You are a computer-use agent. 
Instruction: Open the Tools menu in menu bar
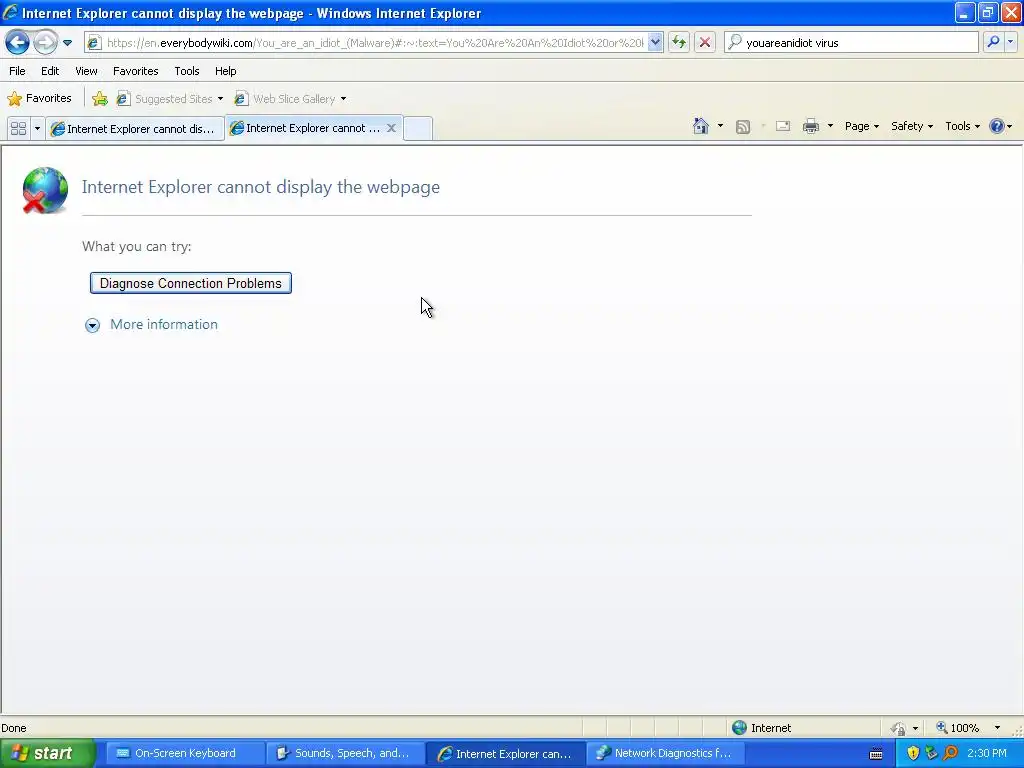click(187, 71)
